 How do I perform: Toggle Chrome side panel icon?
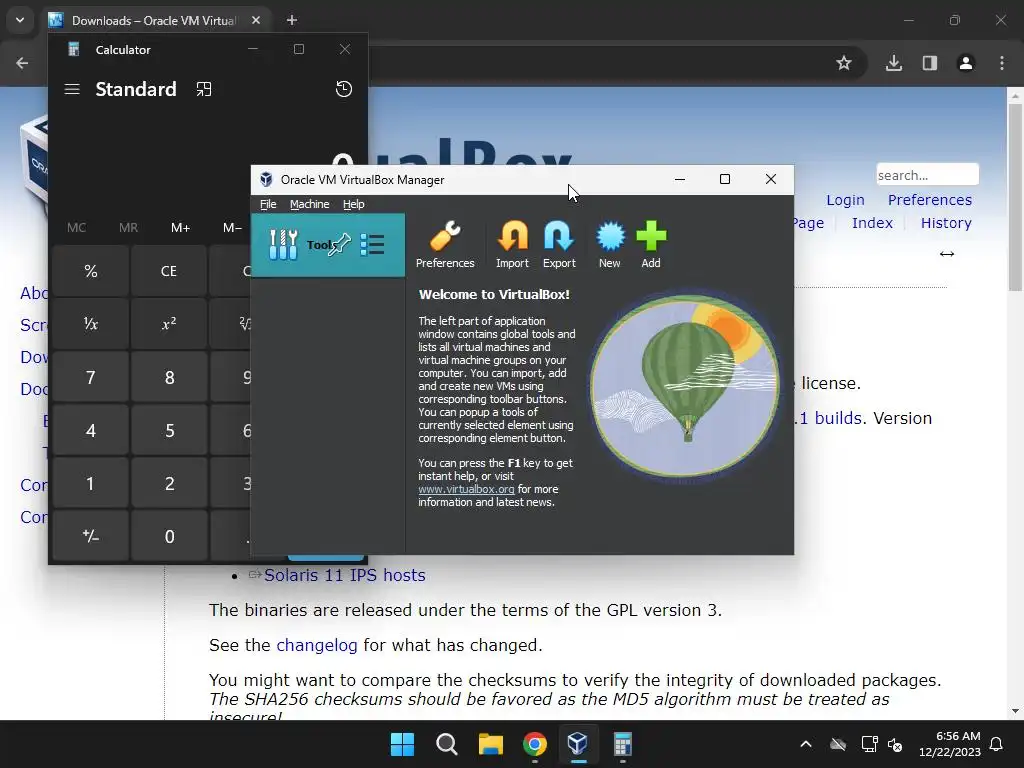[x=929, y=63]
